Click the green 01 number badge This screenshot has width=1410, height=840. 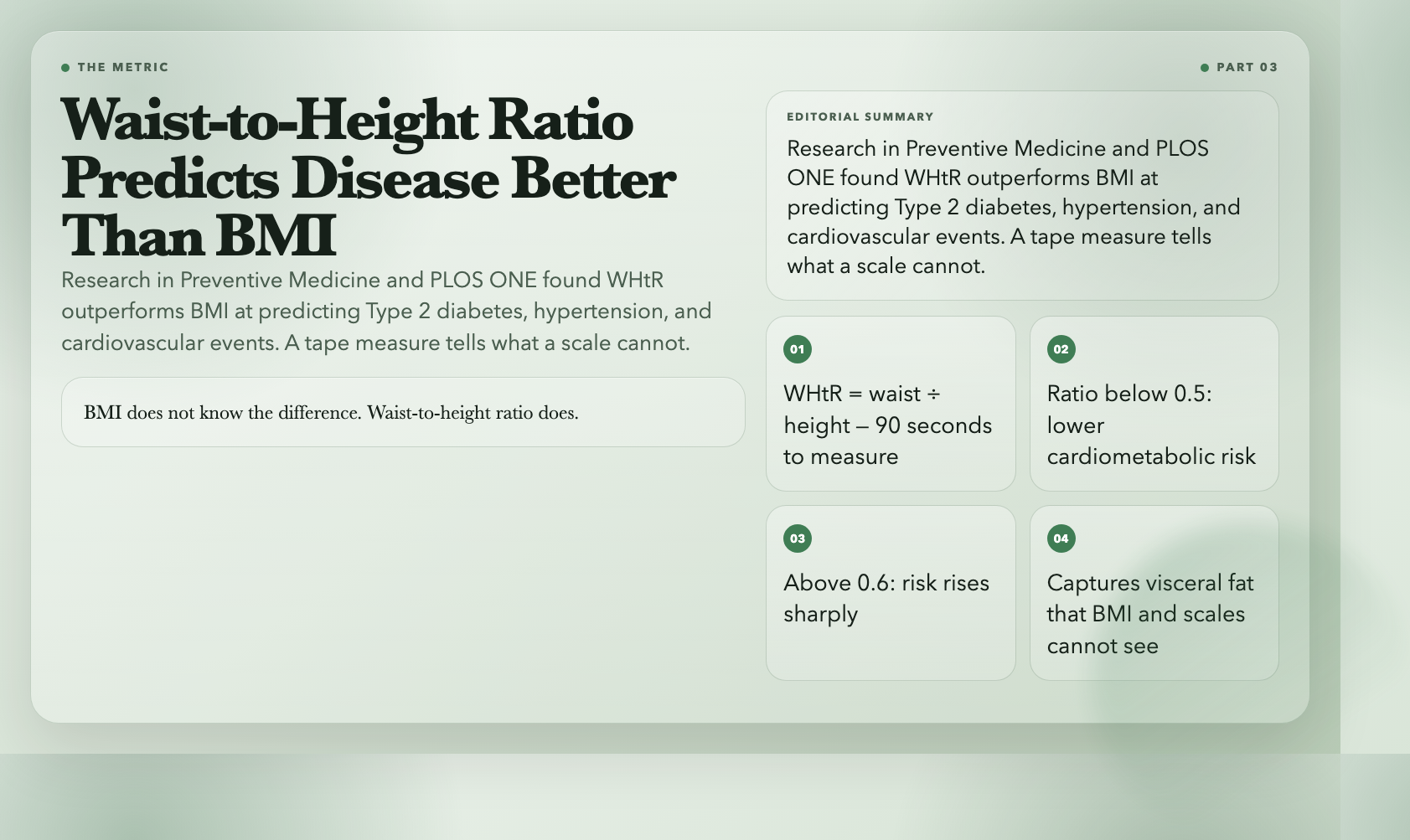[797, 349]
